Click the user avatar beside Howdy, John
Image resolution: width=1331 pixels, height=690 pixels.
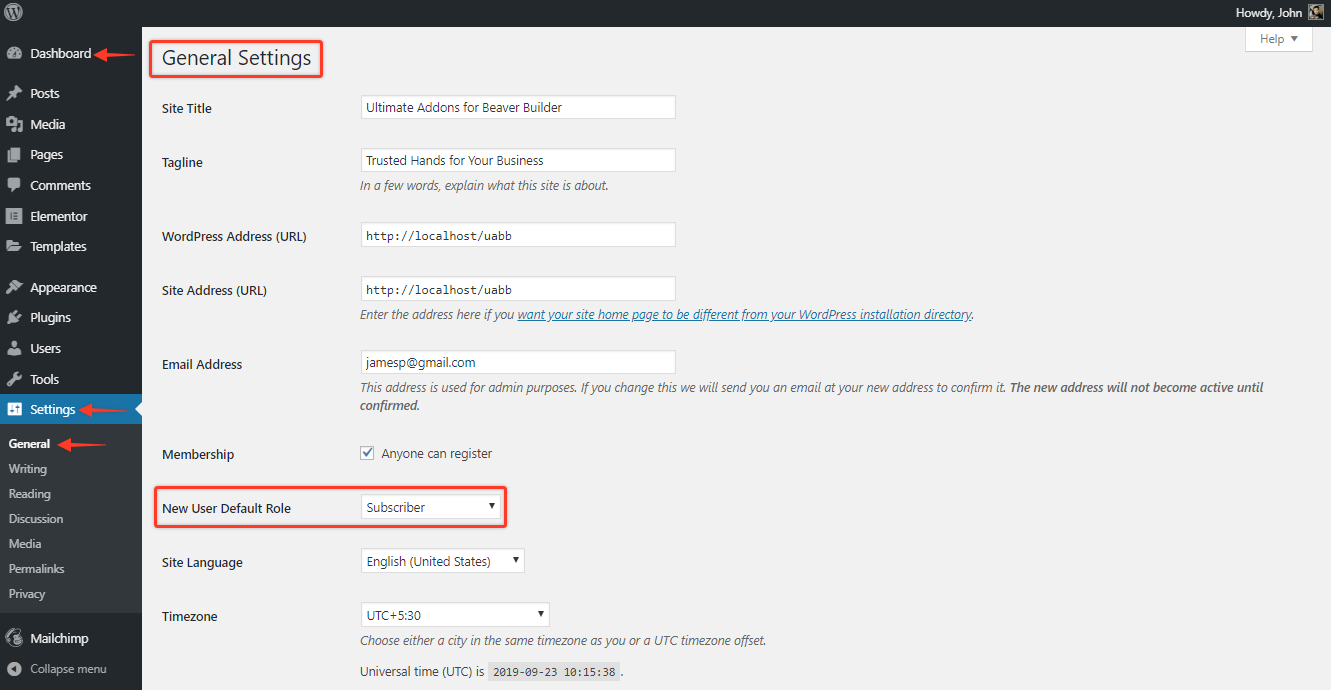[x=1316, y=13]
